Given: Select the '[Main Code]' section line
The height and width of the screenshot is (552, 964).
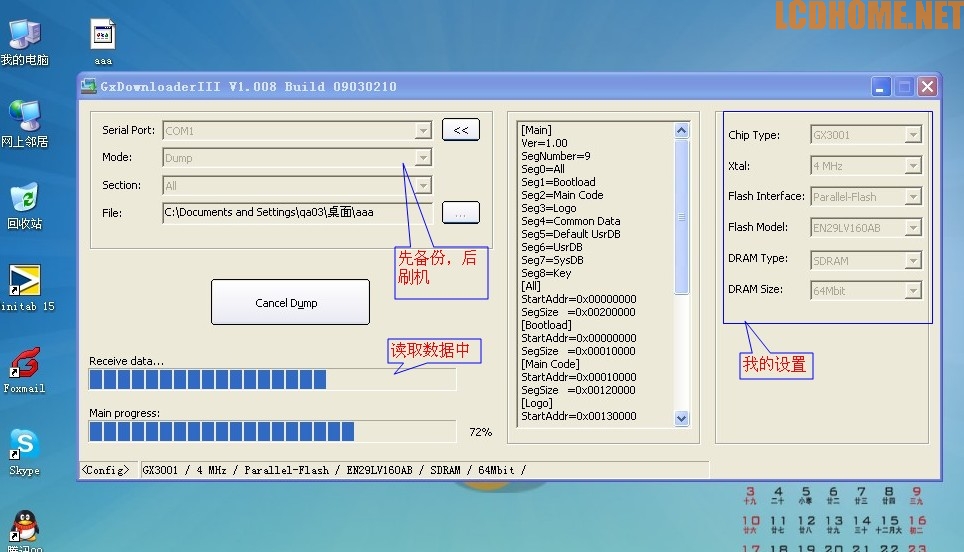Looking at the screenshot, I should [550, 364].
